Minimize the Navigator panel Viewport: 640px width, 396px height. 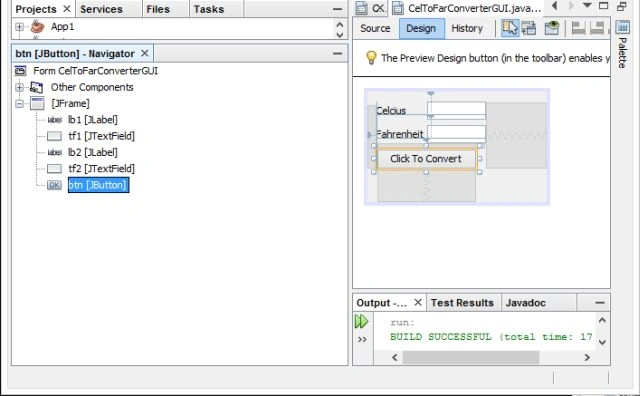coord(337,53)
